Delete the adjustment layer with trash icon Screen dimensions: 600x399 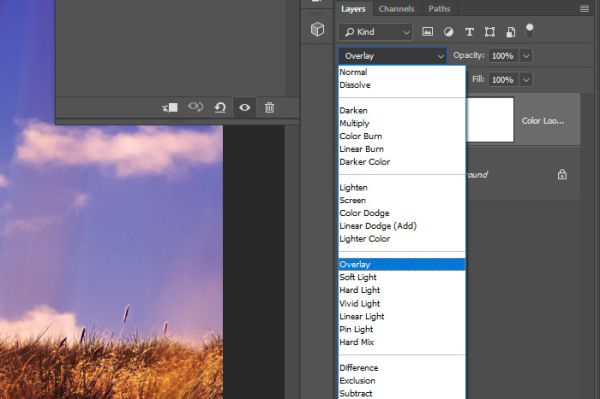click(x=269, y=108)
